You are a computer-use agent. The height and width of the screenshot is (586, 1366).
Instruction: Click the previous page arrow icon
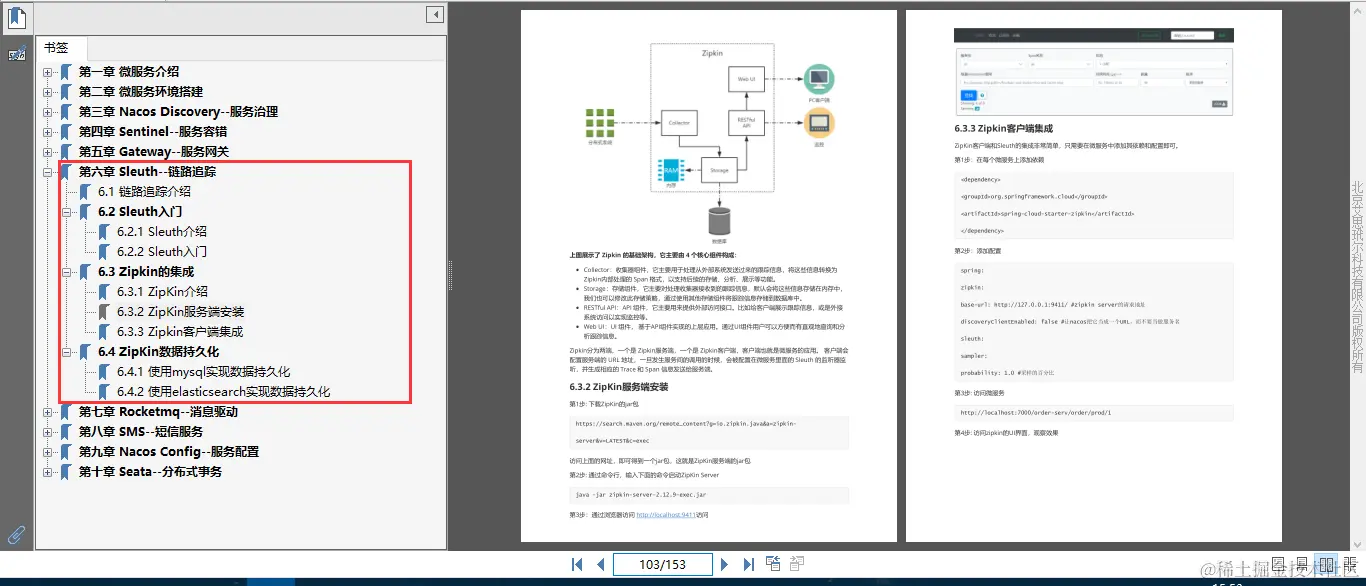coord(599,564)
